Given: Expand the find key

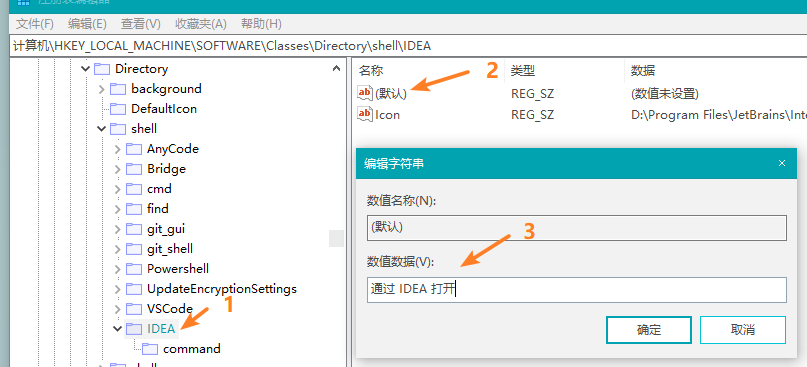Looking at the screenshot, I should tap(117, 209).
